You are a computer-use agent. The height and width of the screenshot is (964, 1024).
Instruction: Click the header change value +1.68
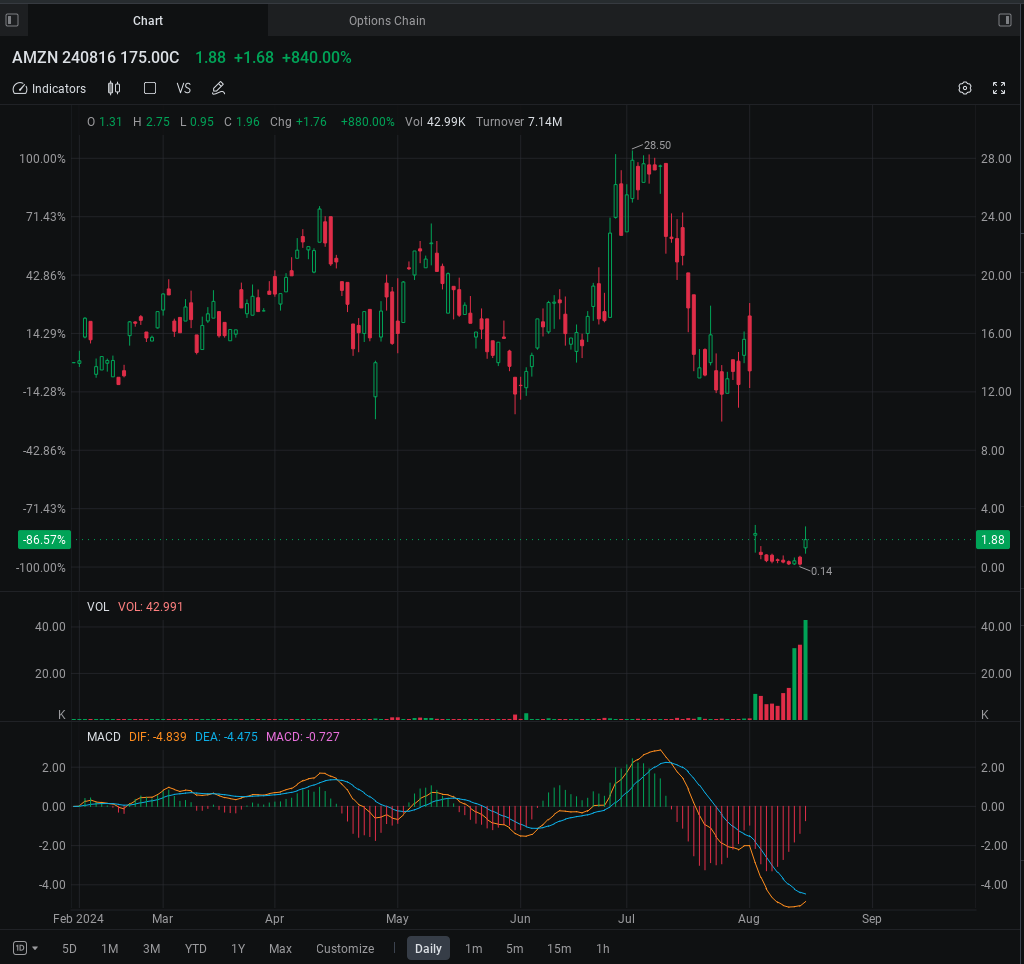(253, 57)
